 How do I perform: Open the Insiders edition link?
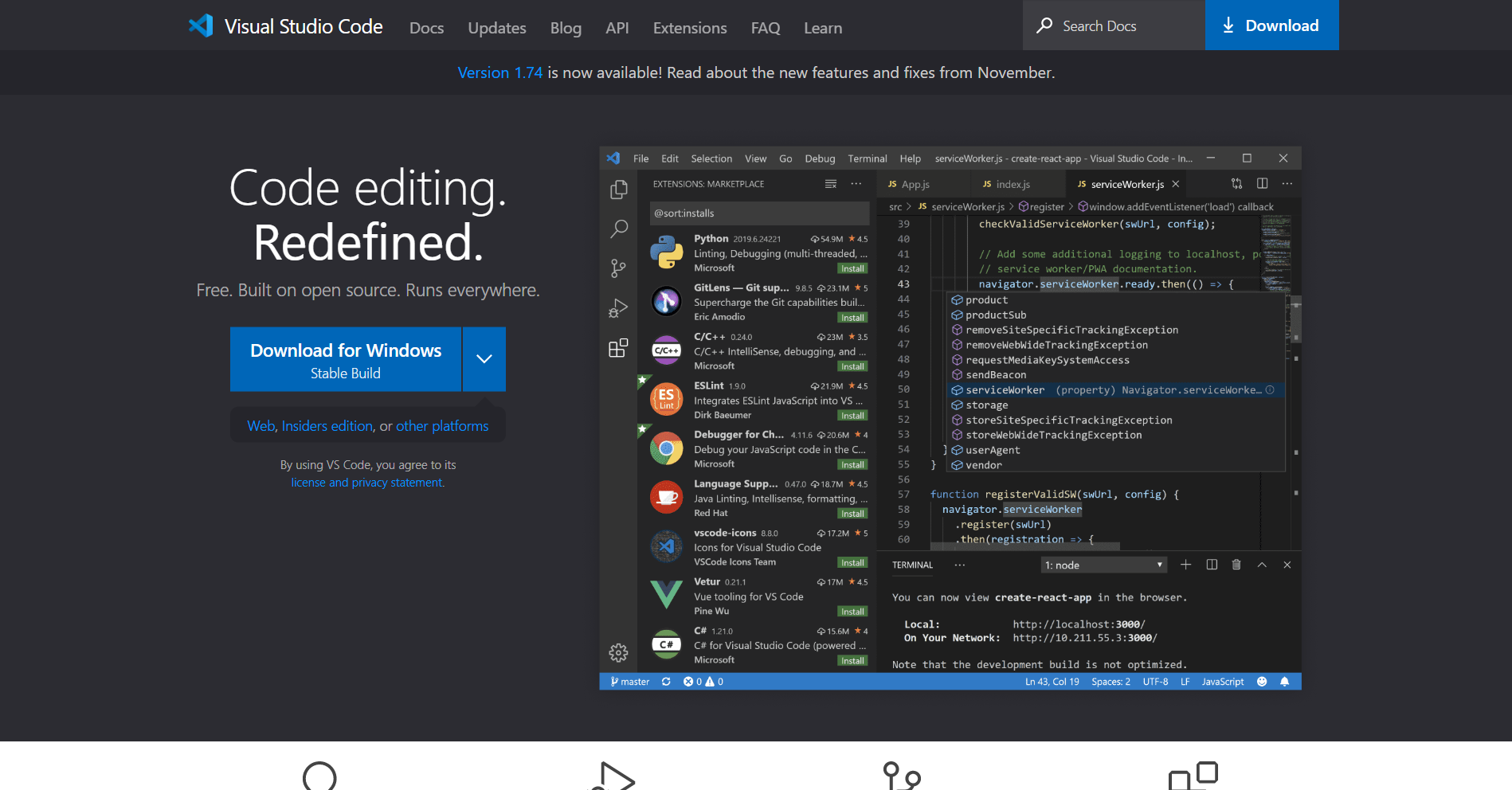[x=327, y=426]
